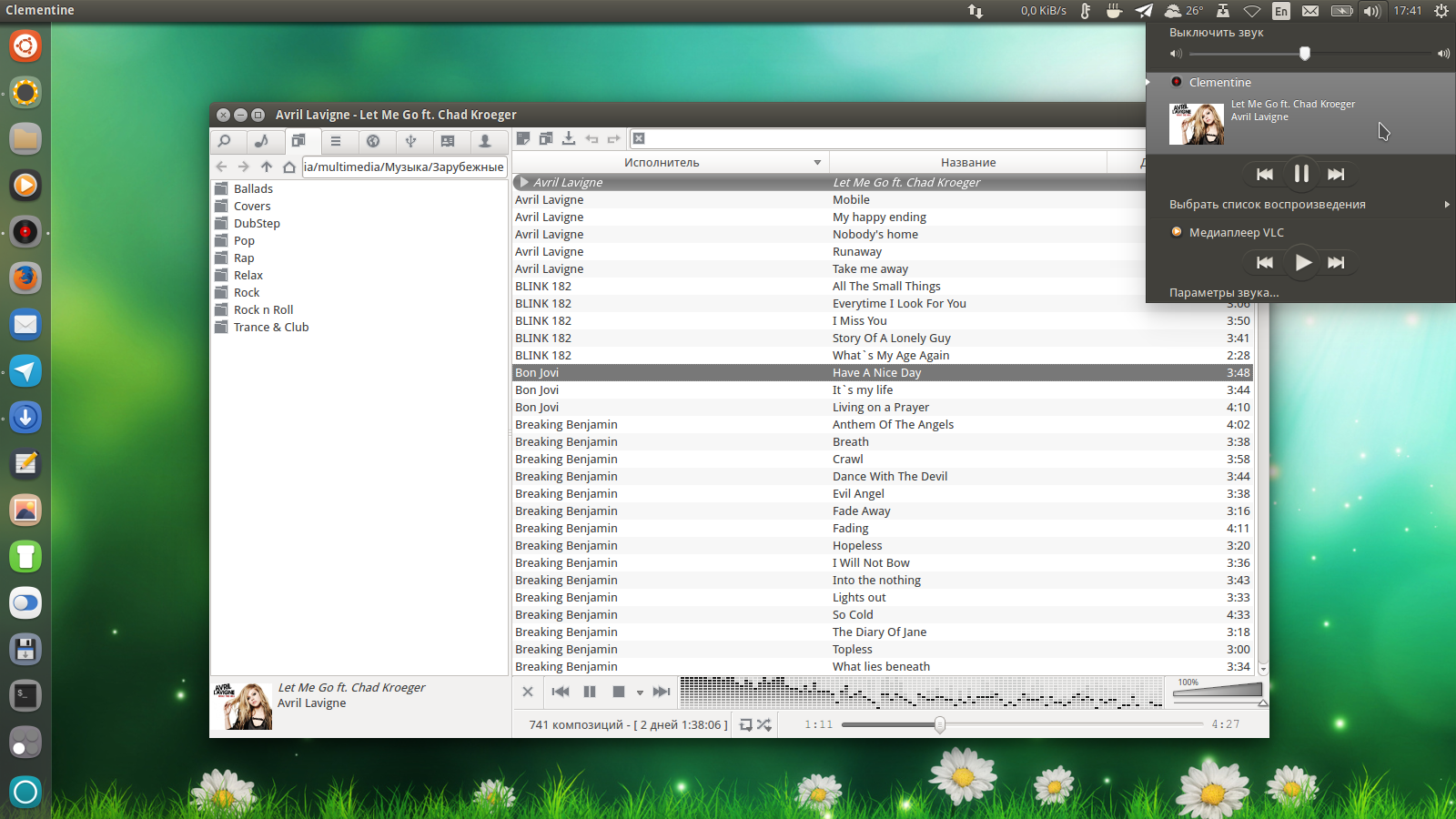Click the audio analyzer visualization
This screenshot has width=1456, height=819.
tap(921, 692)
